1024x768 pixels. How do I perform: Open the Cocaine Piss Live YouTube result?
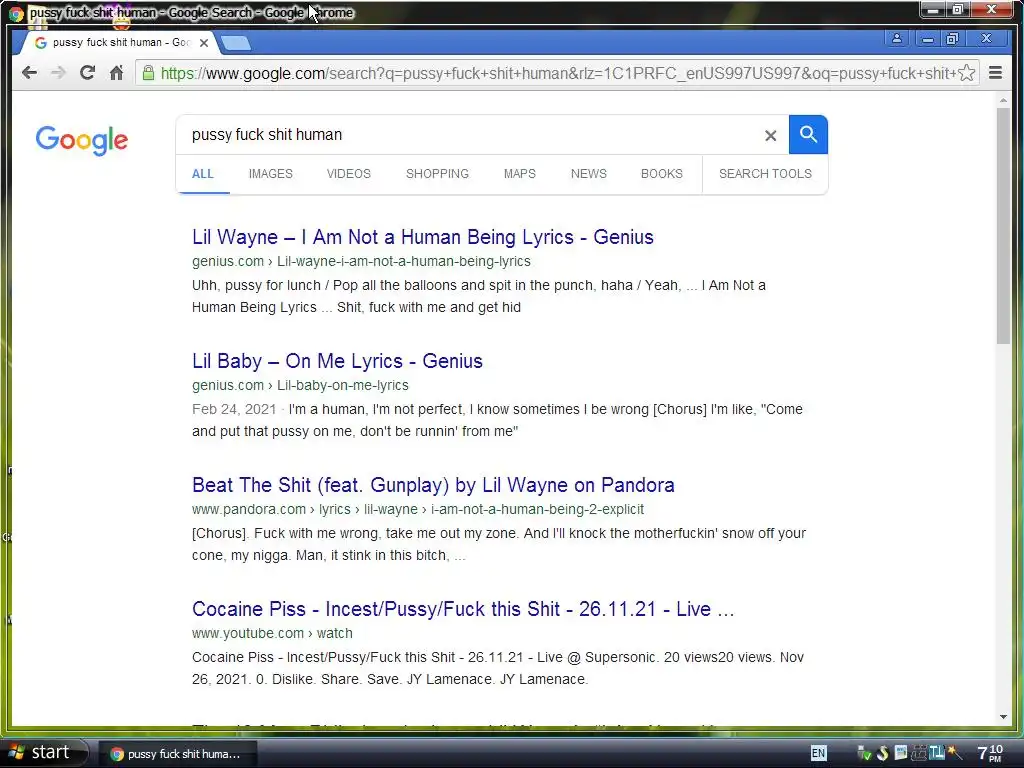pyautogui.click(x=463, y=609)
